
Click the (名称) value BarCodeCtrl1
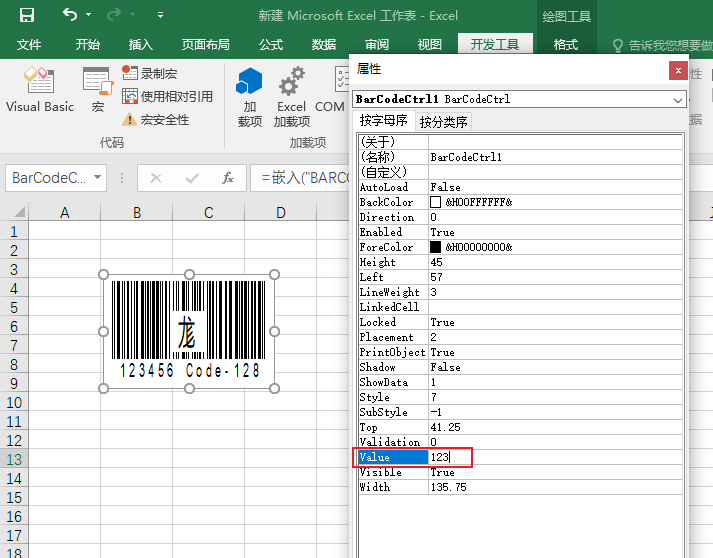466,157
